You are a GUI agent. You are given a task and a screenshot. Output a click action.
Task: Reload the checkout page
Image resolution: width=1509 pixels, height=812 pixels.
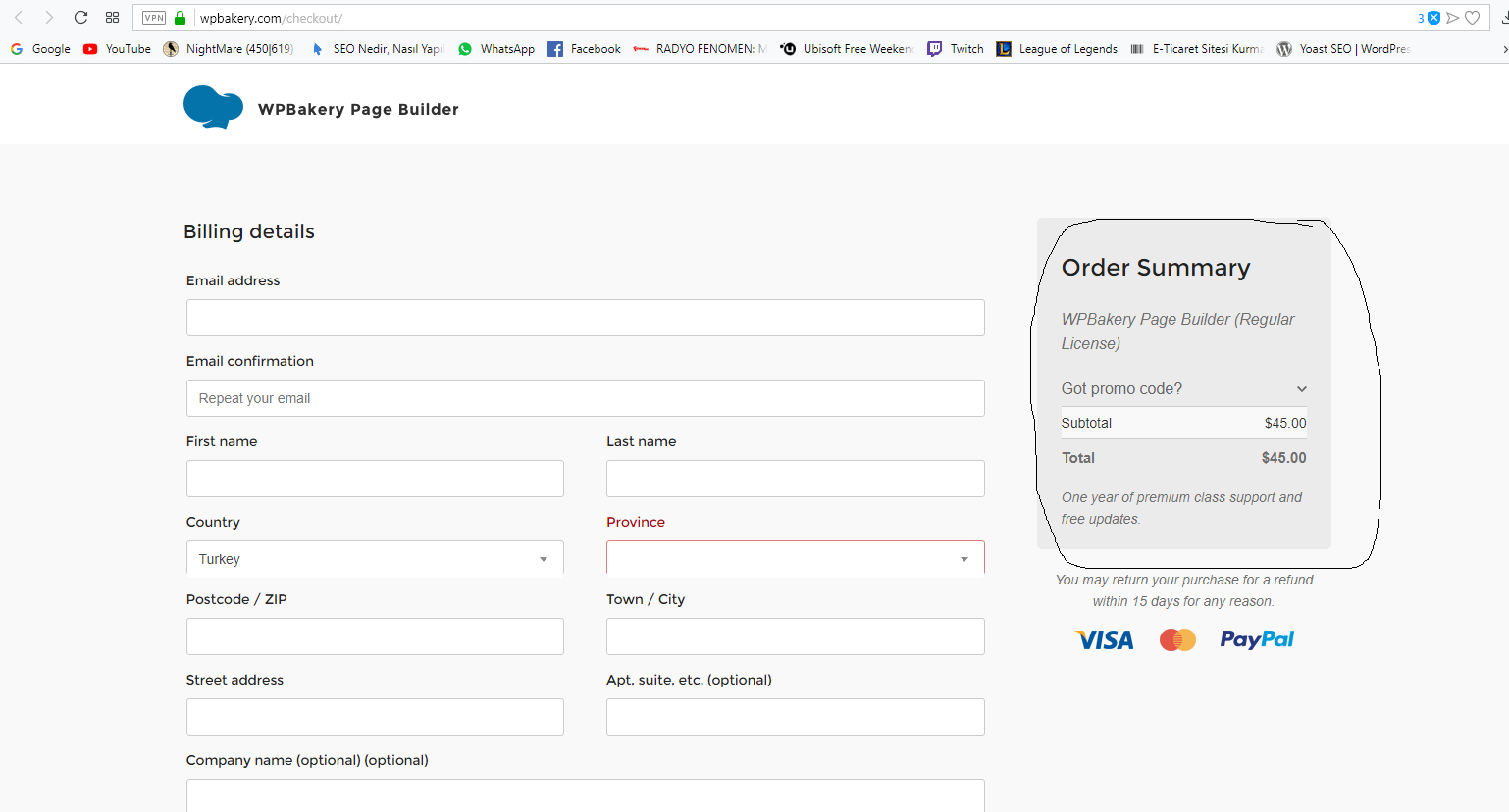pyautogui.click(x=80, y=18)
